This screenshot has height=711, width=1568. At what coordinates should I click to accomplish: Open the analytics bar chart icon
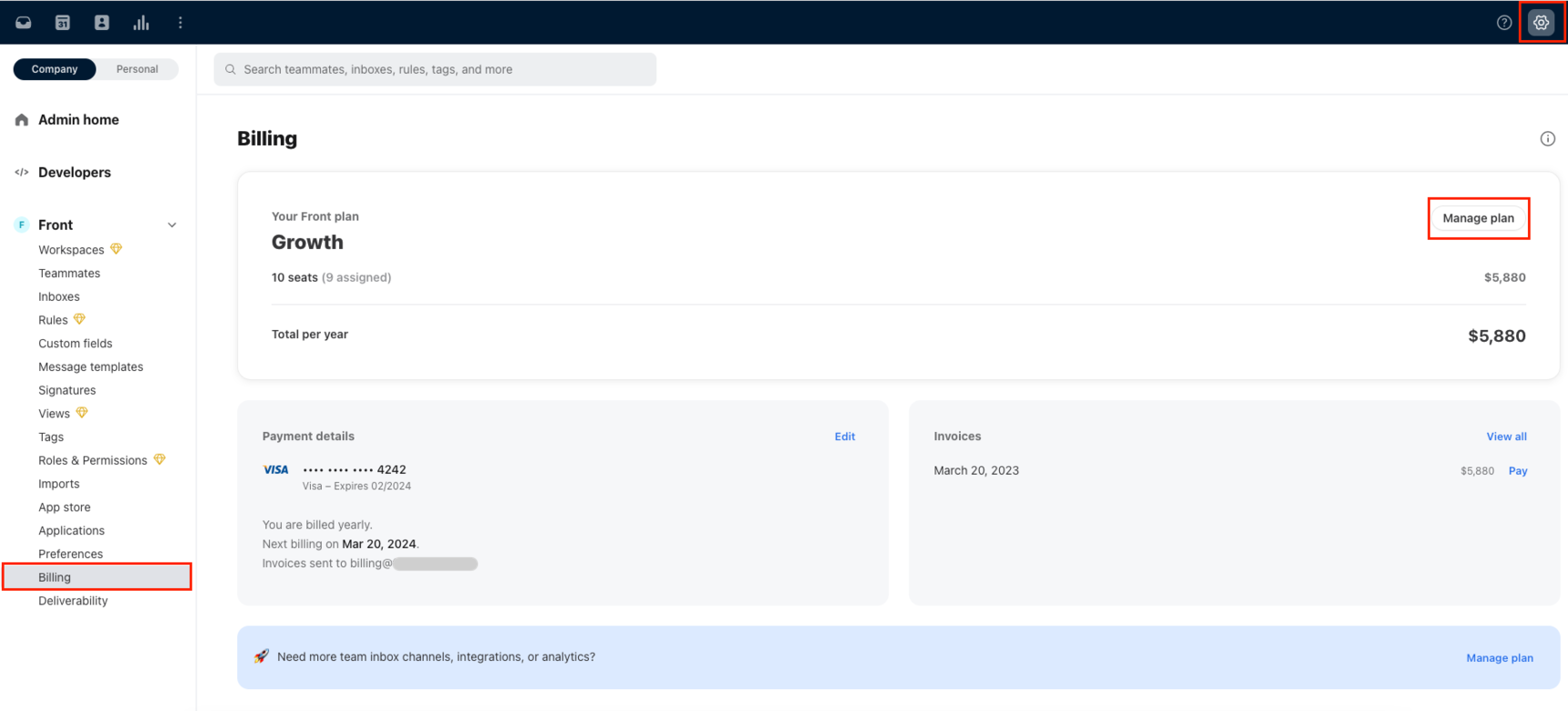[x=141, y=23]
